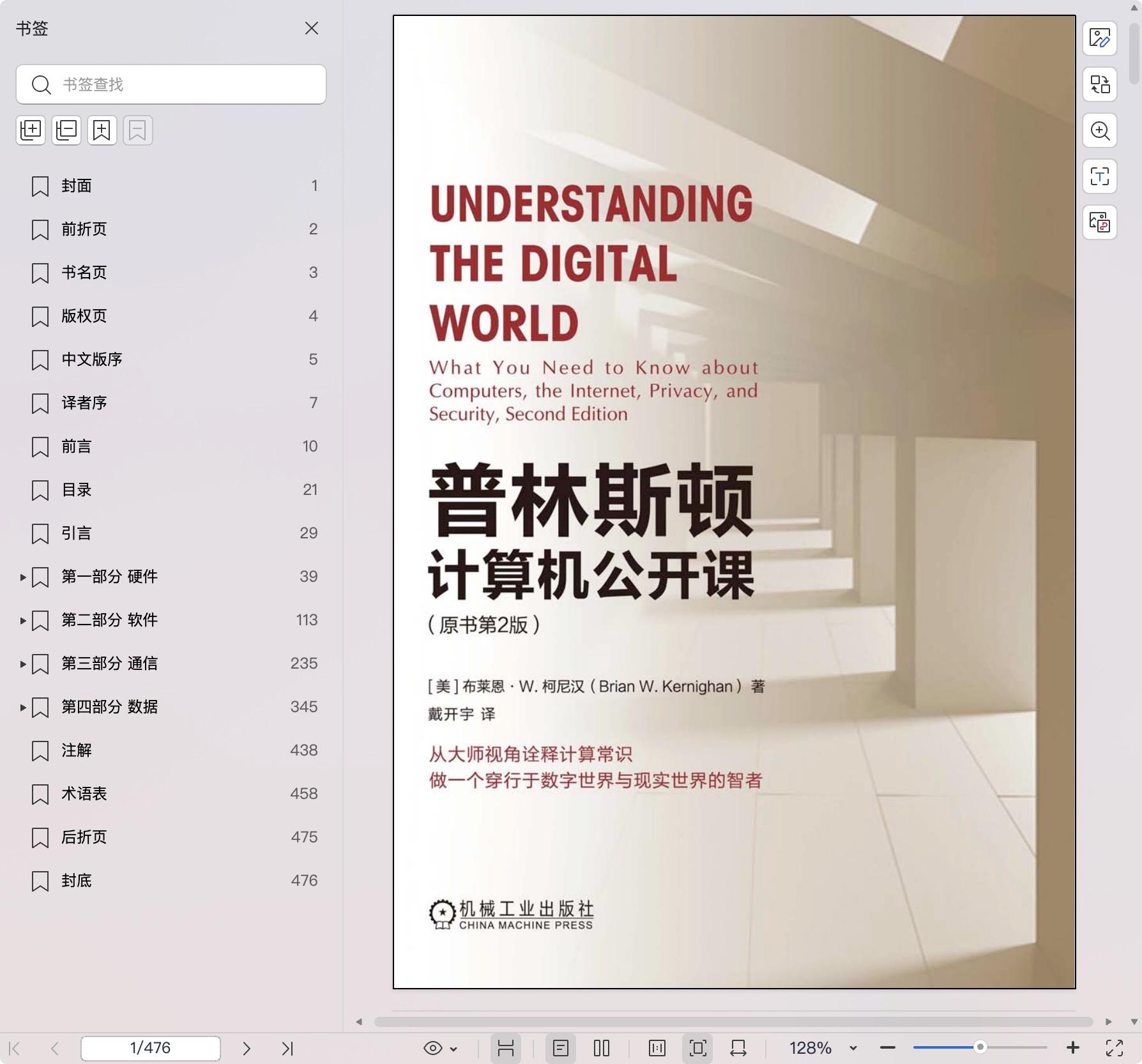Click the text recognition OCR icon
1142x1064 pixels.
pyautogui.click(x=1100, y=176)
